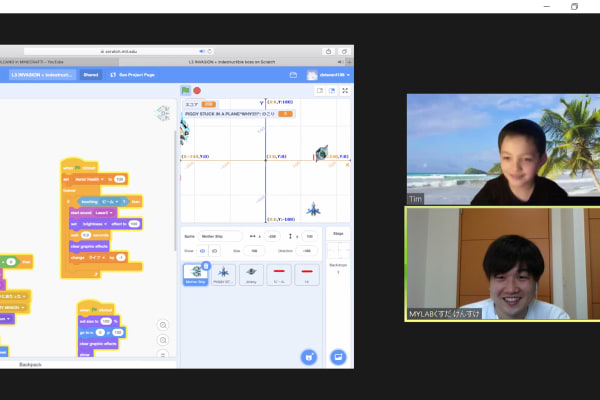Screen dimensions: 600x400
Task: Switch to small stage layout
Action: (319, 90)
